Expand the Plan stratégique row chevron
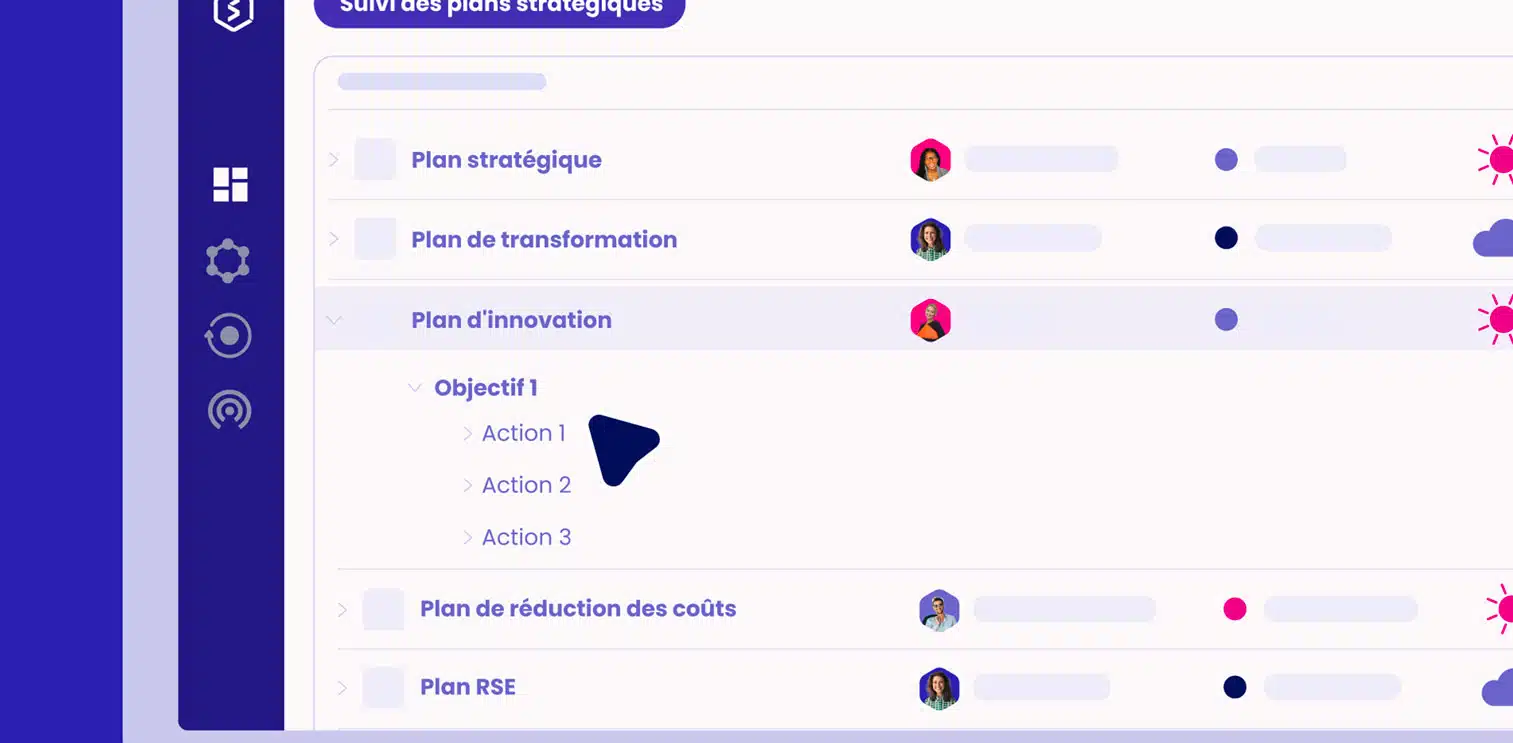Viewport: 1513px width, 743px height. tap(334, 160)
